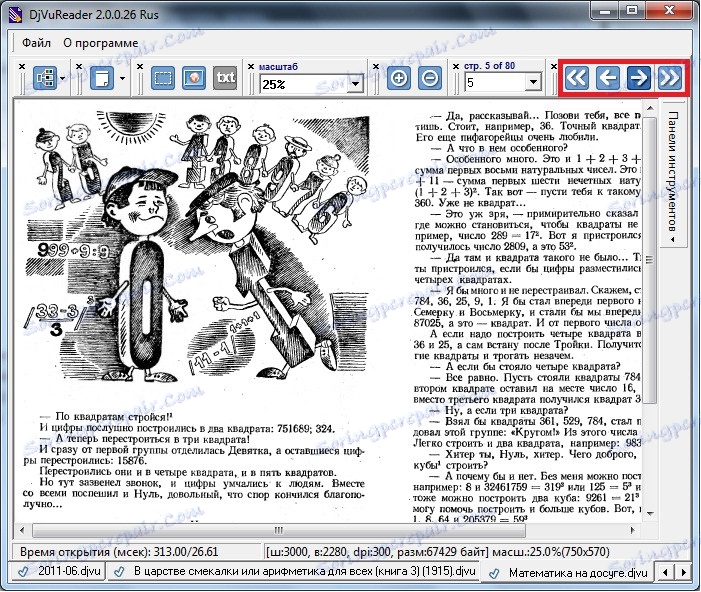Select the Математика на досуге.djvu tab
Viewport: 701px width, 592px height.
tap(569, 573)
